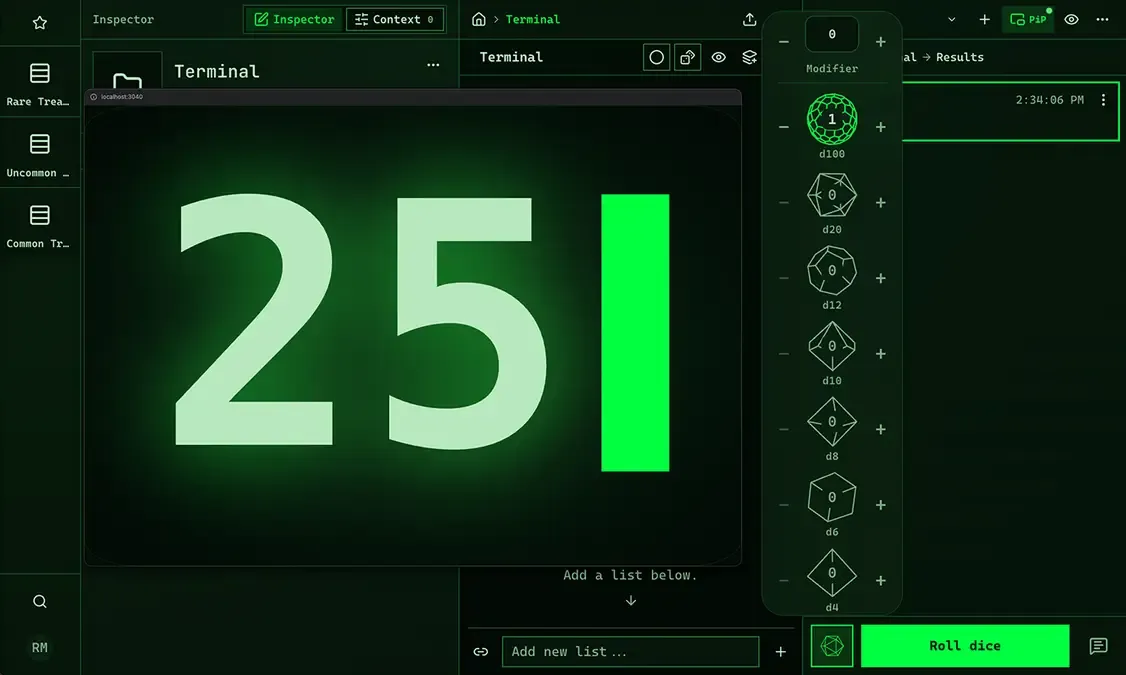Click the plus button beside Add new list

click(x=781, y=651)
